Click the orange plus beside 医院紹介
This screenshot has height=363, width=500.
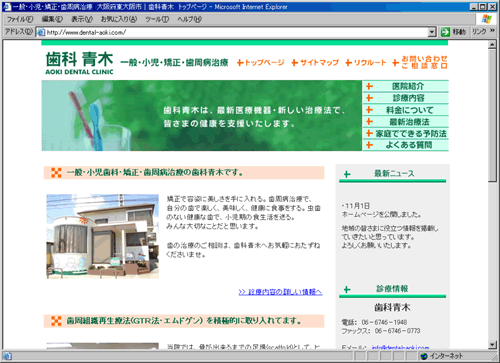click(x=369, y=86)
